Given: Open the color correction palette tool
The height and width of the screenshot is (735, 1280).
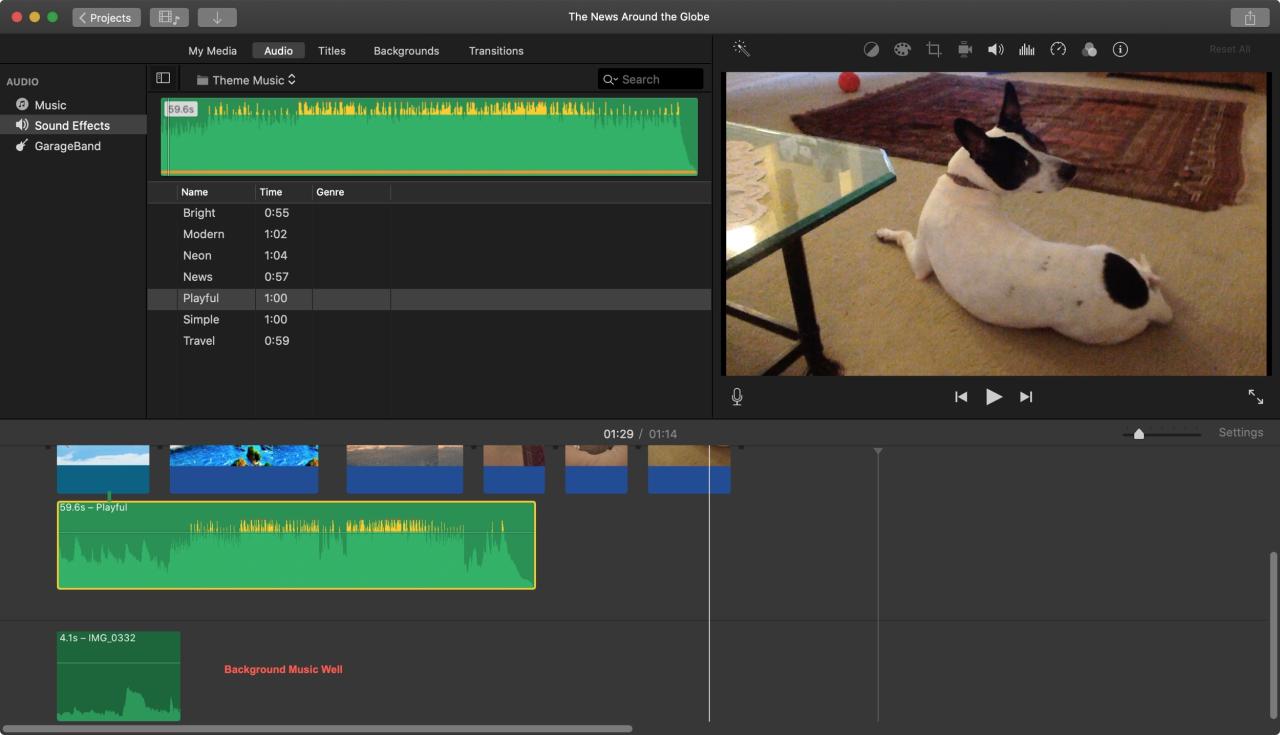Looking at the screenshot, I should 902,49.
